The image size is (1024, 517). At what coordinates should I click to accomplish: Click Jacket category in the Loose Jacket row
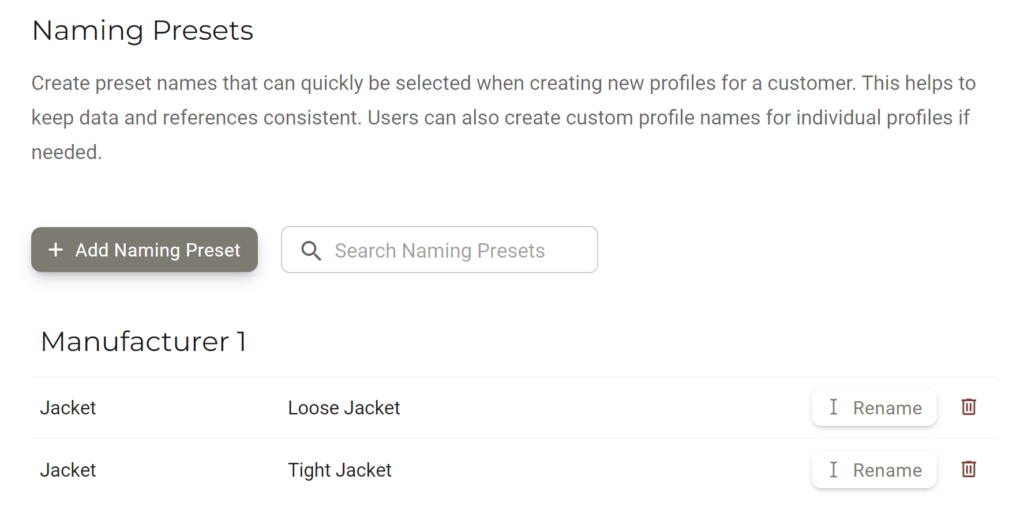pyautogui.click(x=68, y=407)
